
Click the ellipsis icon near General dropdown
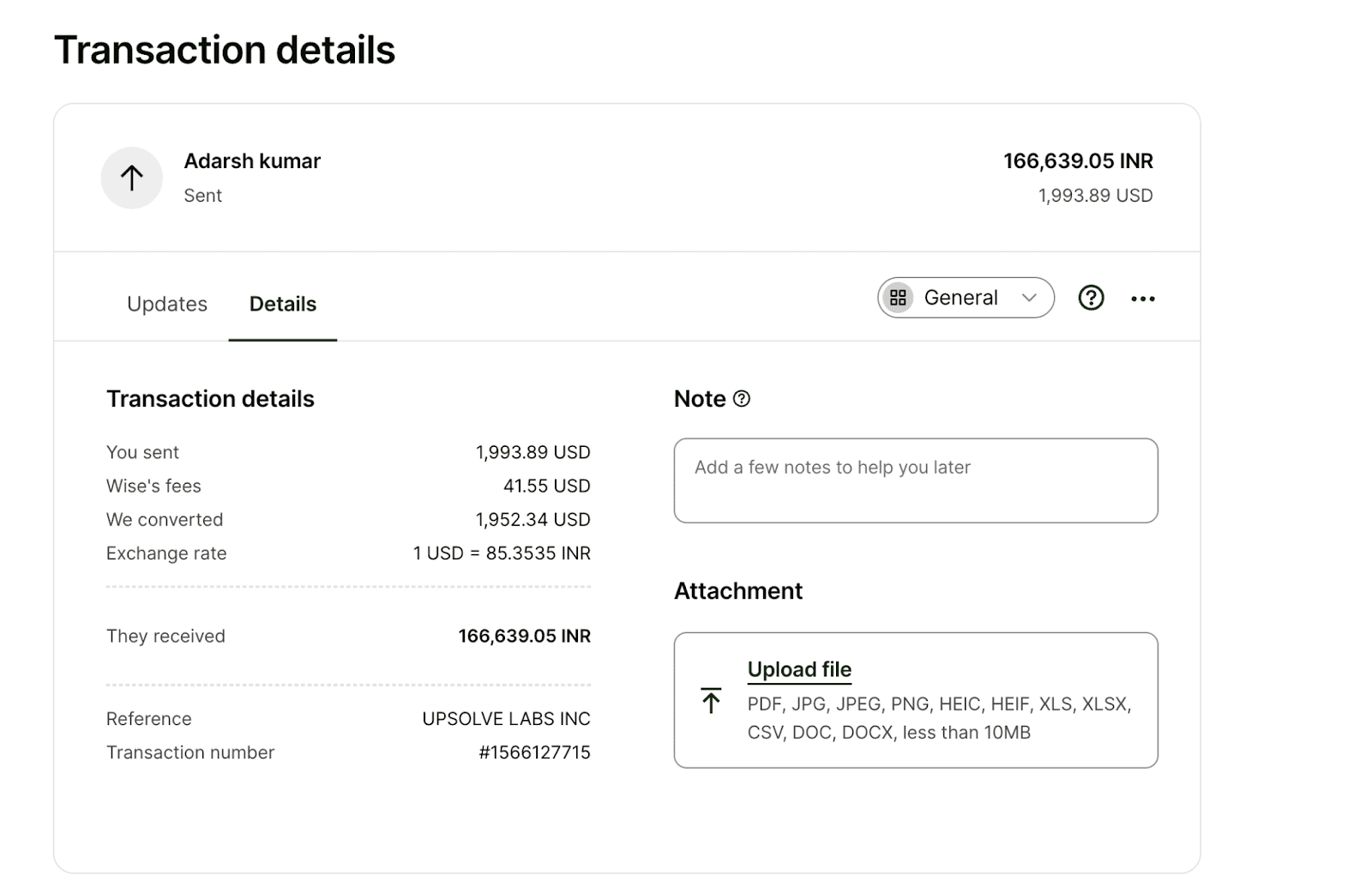point(1143,298)
